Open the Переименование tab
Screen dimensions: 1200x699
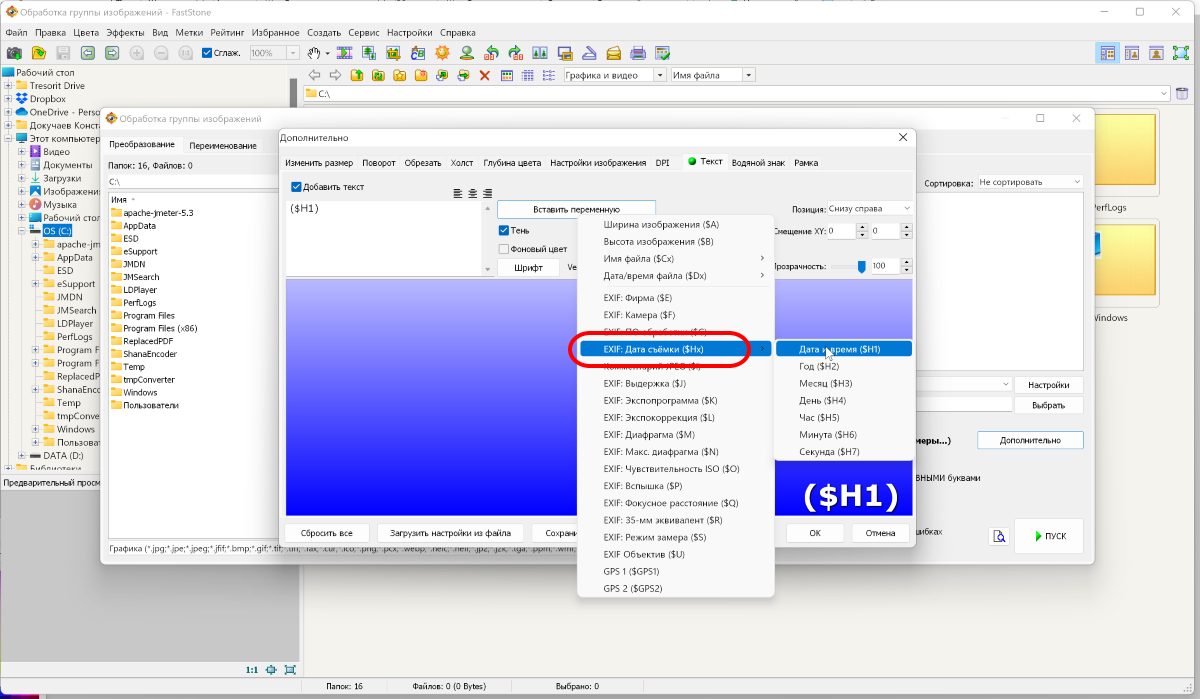tap(223, 145)
